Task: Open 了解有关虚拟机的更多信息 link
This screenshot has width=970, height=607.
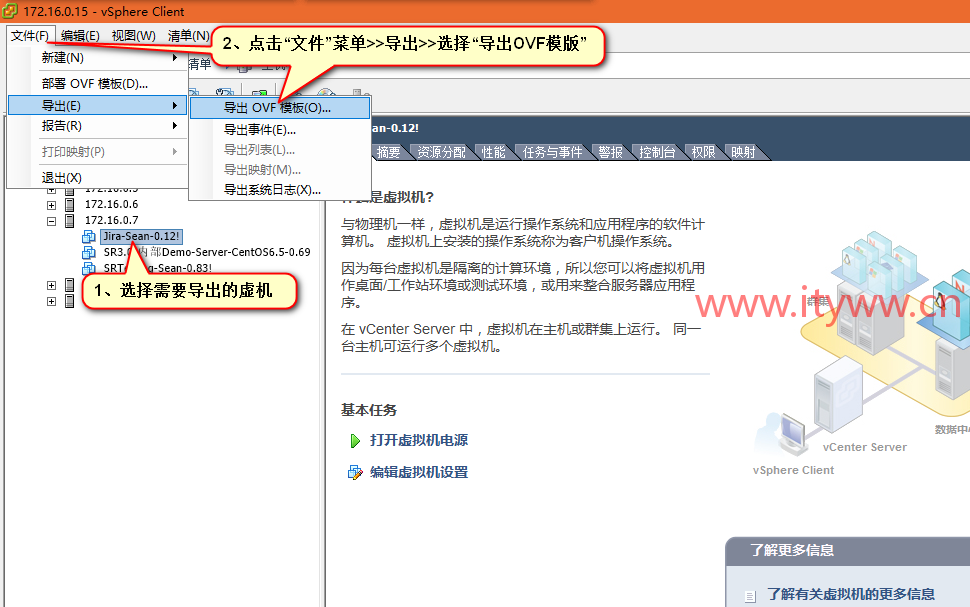Action: (x=851, y=595)
